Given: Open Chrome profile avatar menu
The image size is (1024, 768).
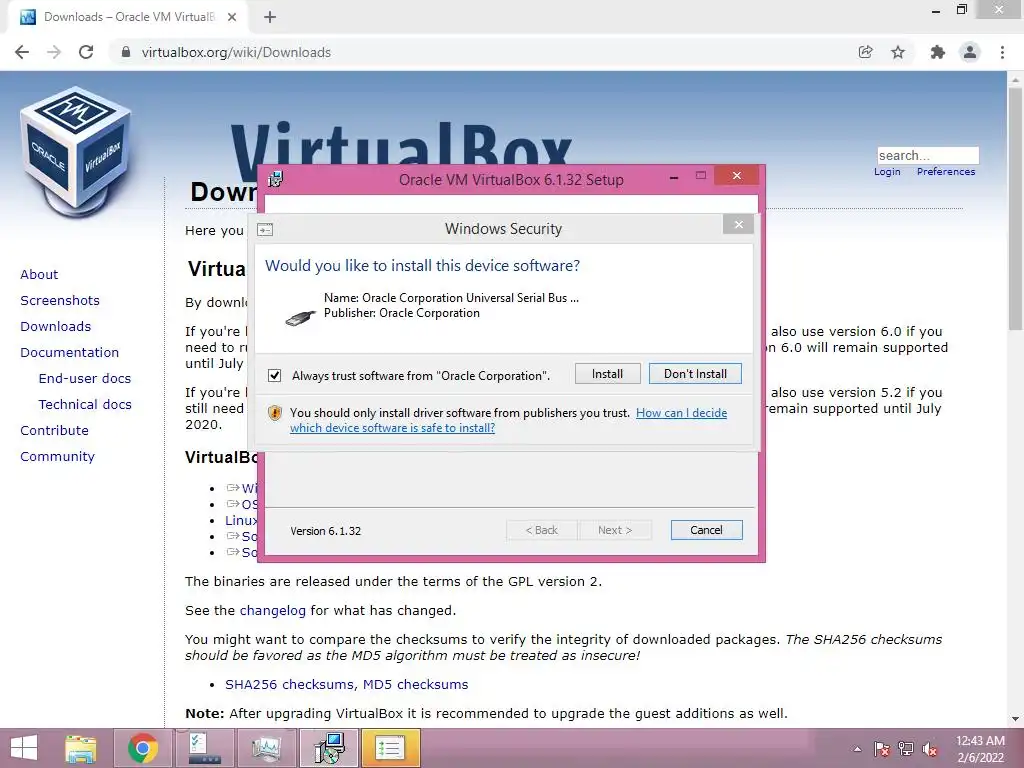Looking at the screenshot, I should [x=970, y=52].
